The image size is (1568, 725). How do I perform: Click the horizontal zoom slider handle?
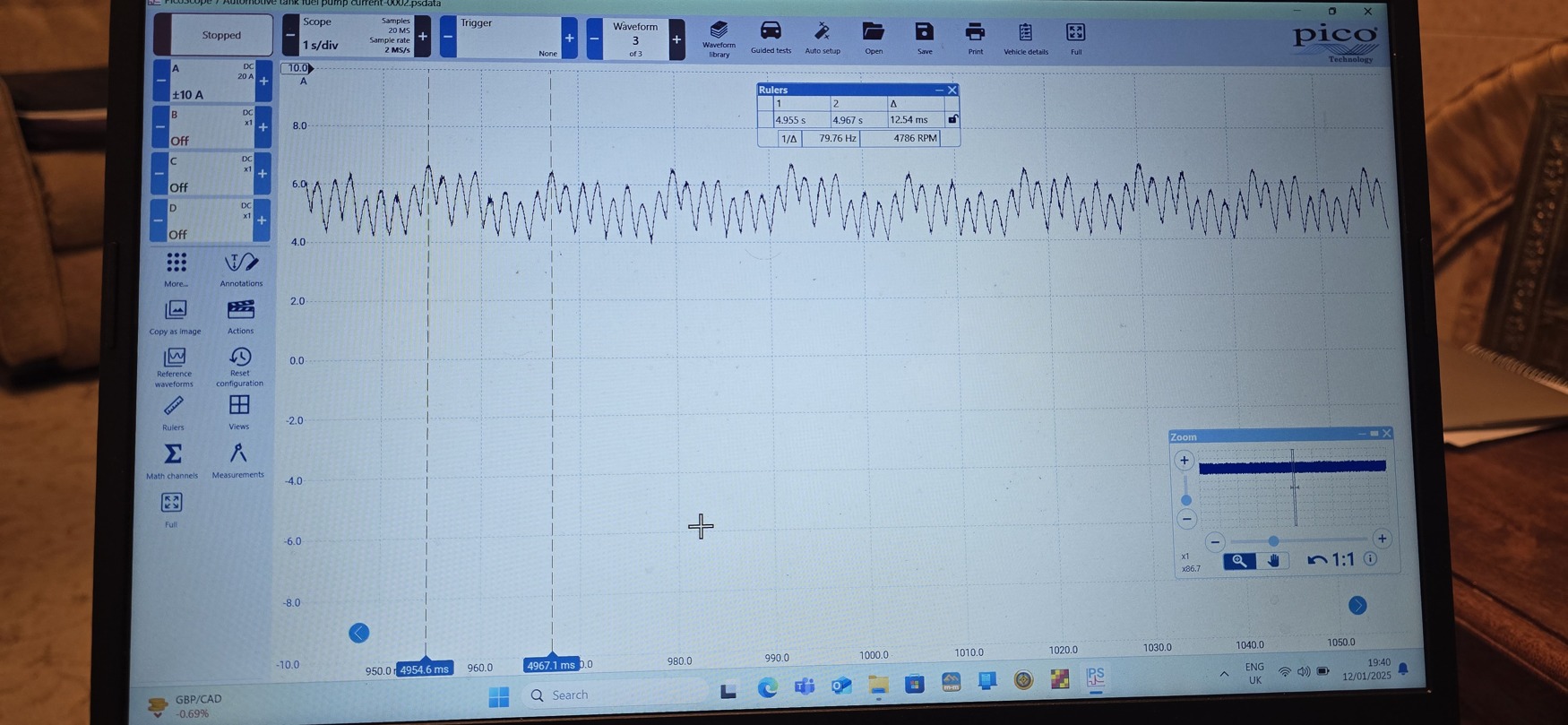[x=1273, y=540]
